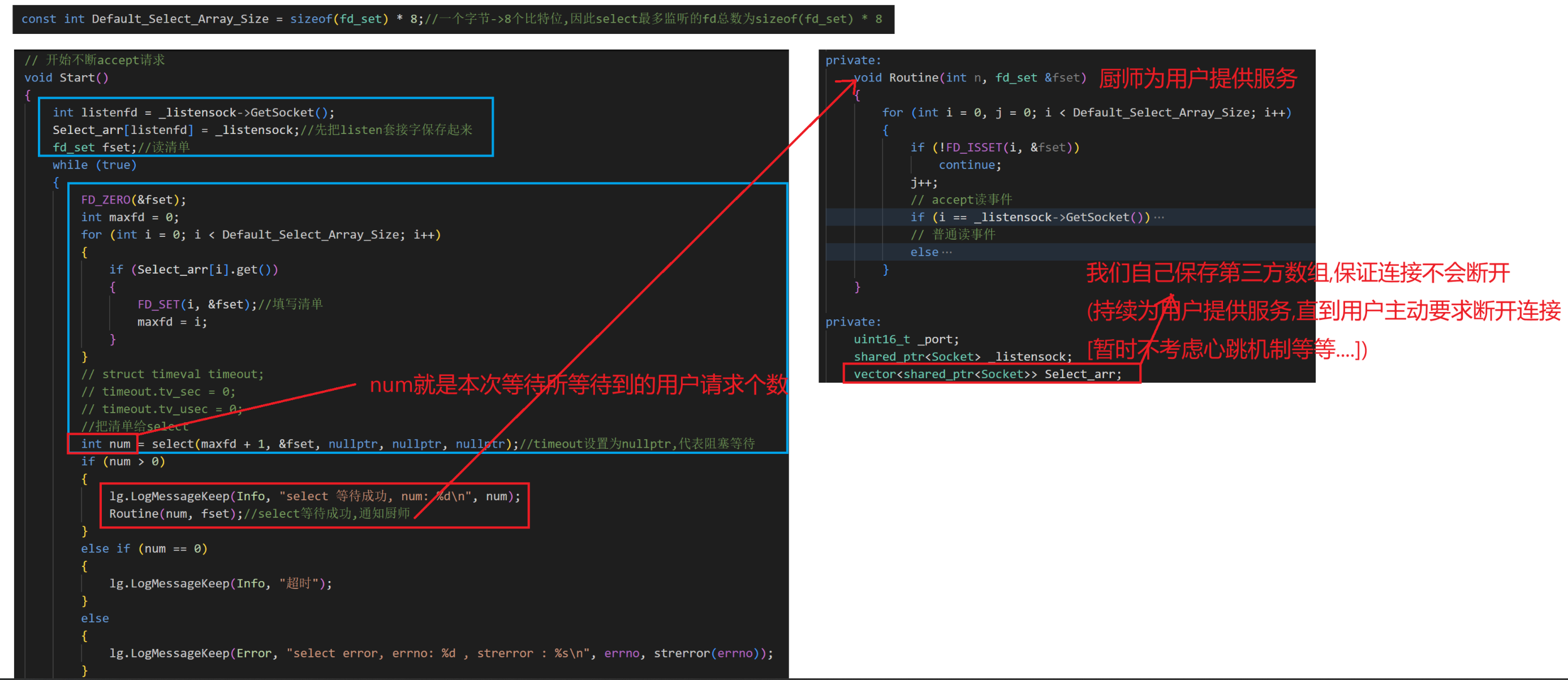Image resolution: width=1568 pixels, height=680 pixels.
Task: Click the 'int num' variable declaration
Action: [105, 444]
